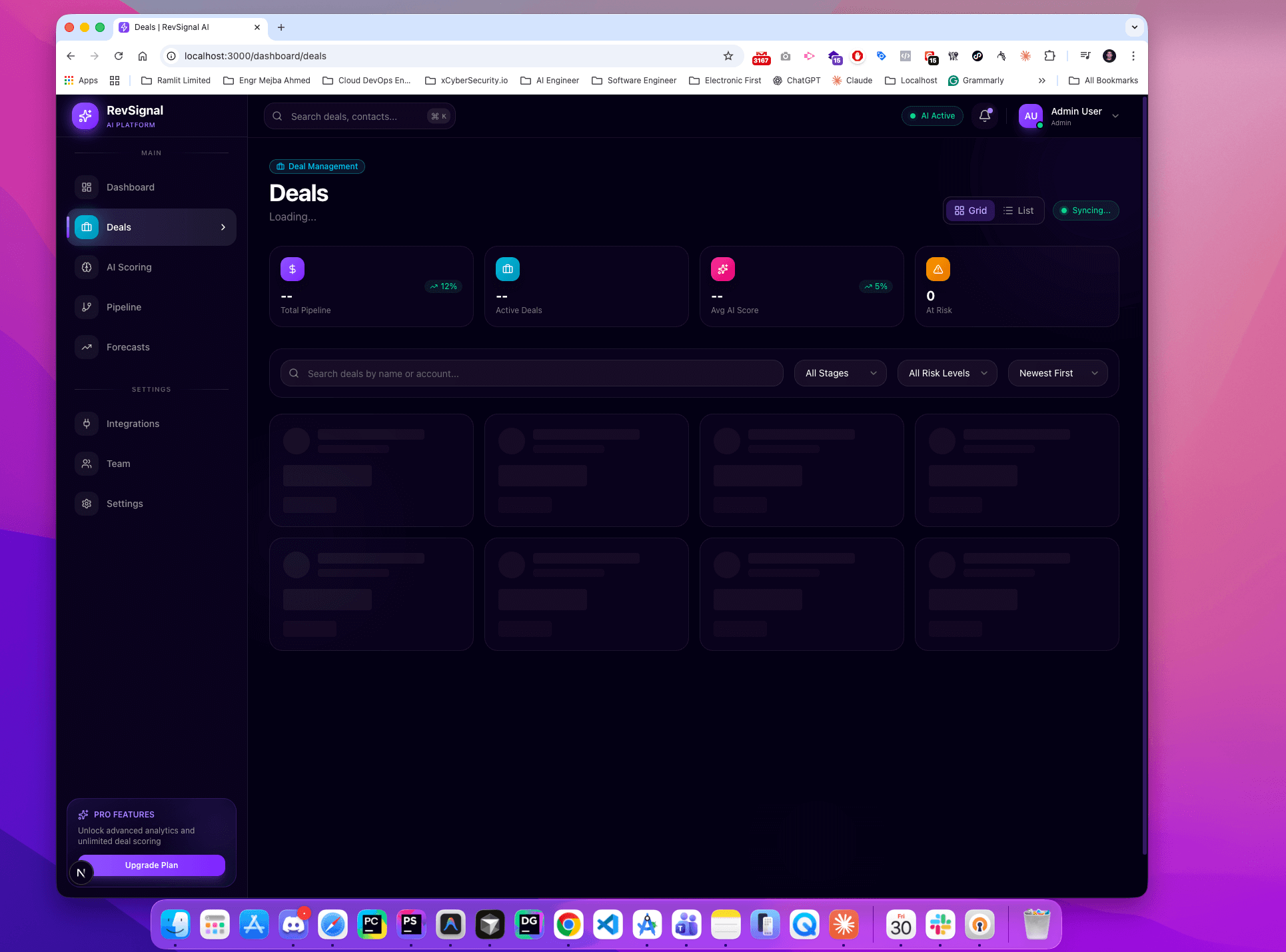Viewport: 1286px width, 952px height.
Task: Select the Grid view toggle
Action: 971,211
